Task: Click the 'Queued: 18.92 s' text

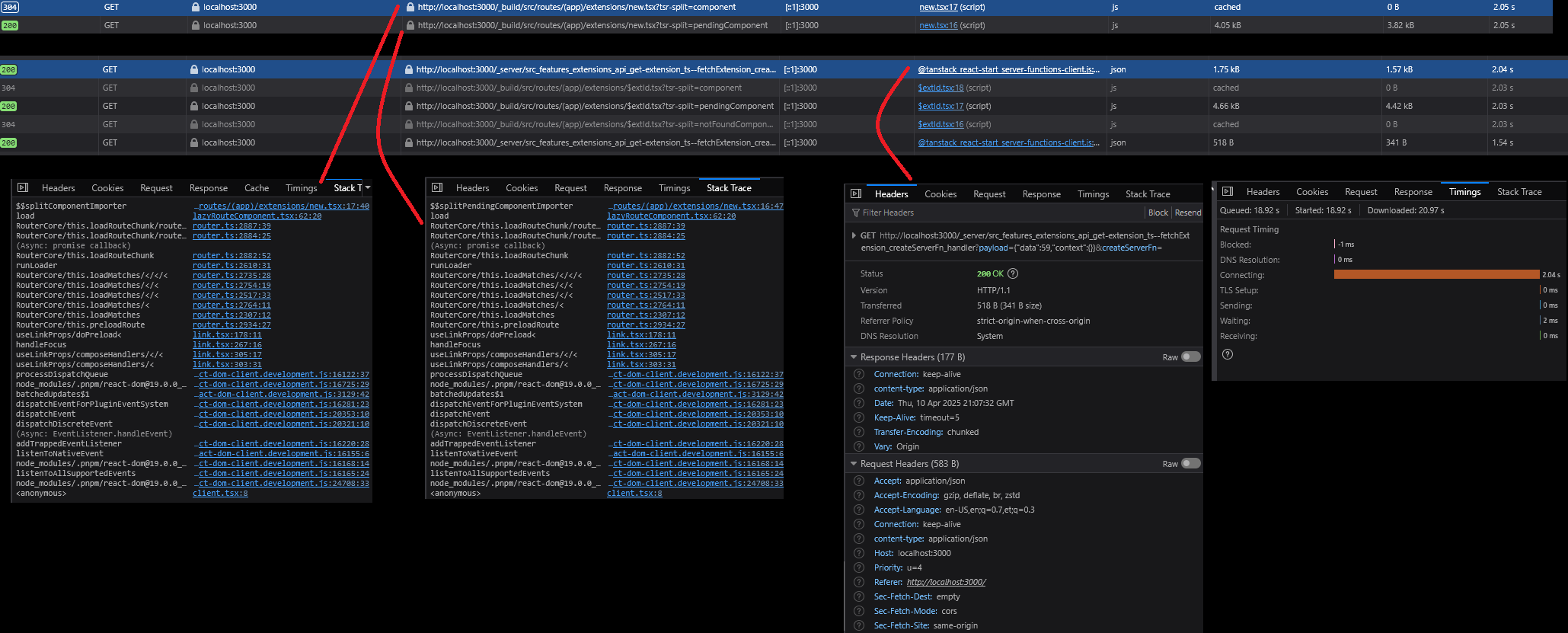Action: 1249,210
